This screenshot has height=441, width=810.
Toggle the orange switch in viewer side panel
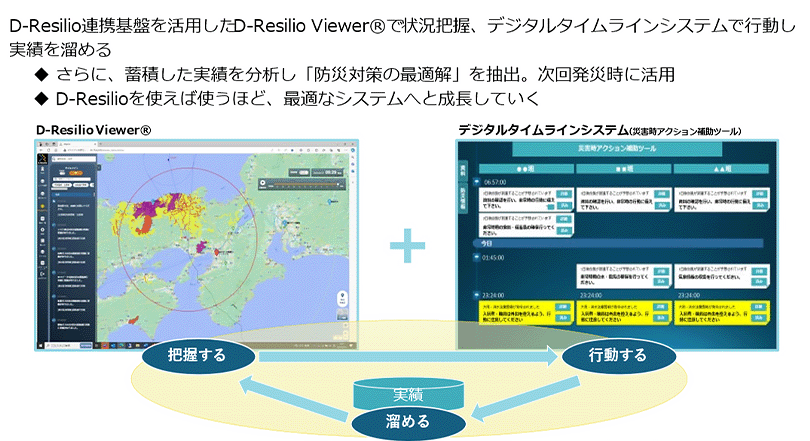[x=76, y=171]
